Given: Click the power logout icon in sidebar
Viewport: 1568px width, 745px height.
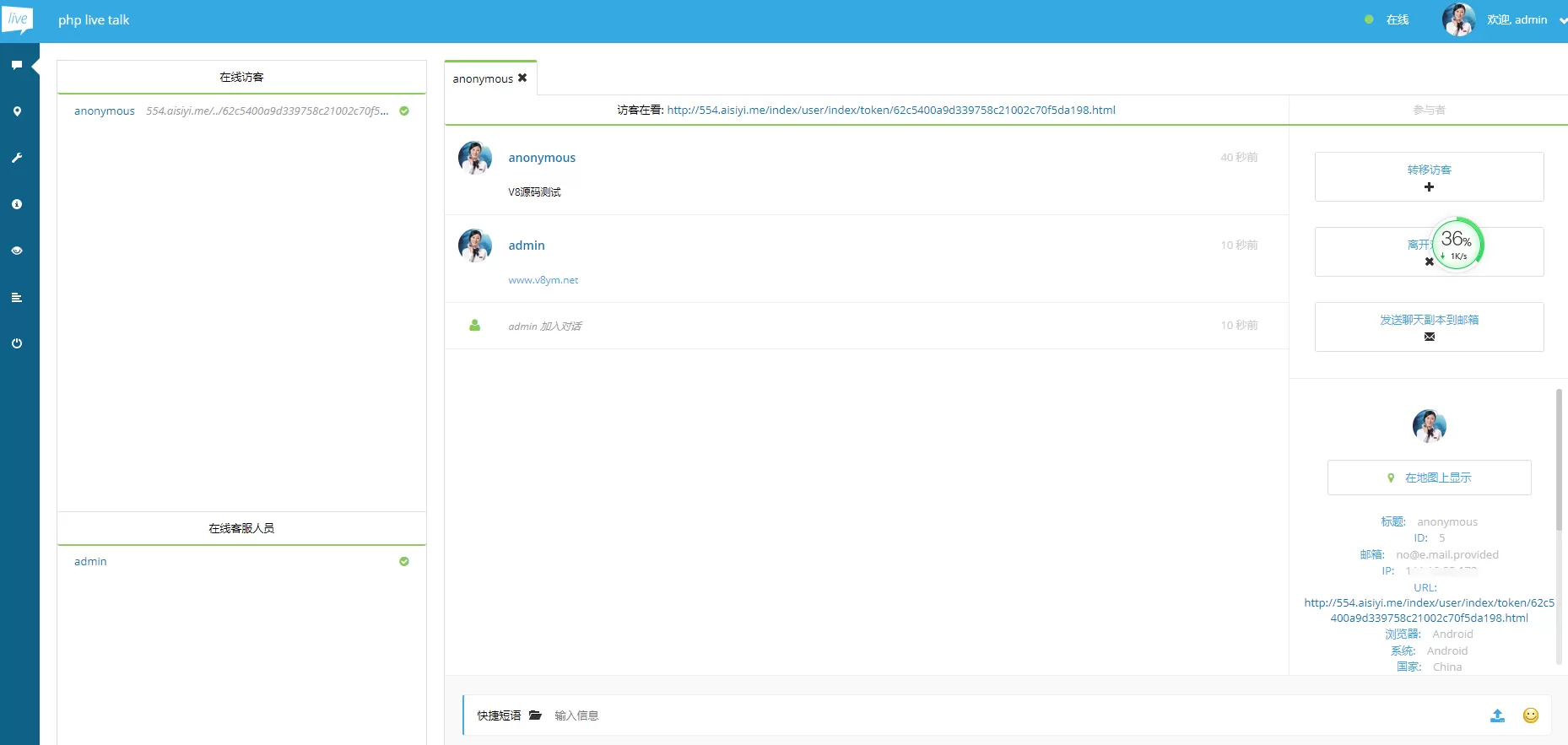Looking at the screenshot, I should pyautogui.click(x=17, y=343).
